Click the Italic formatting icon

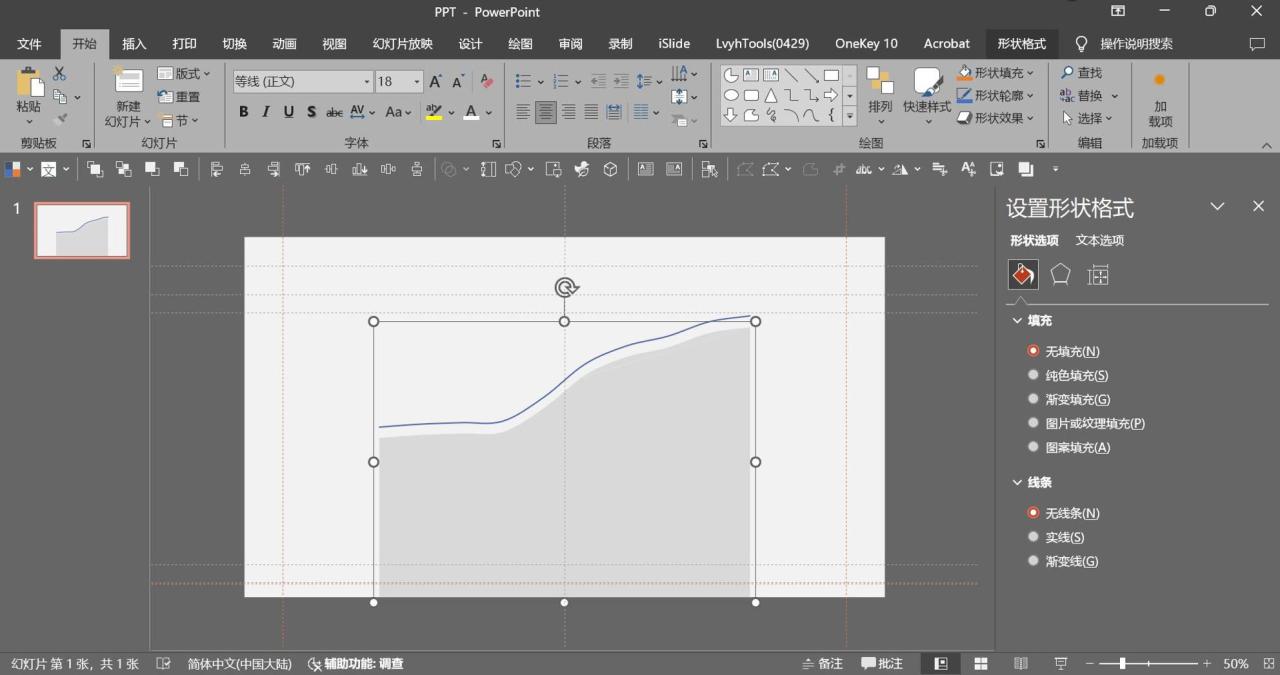266,112
